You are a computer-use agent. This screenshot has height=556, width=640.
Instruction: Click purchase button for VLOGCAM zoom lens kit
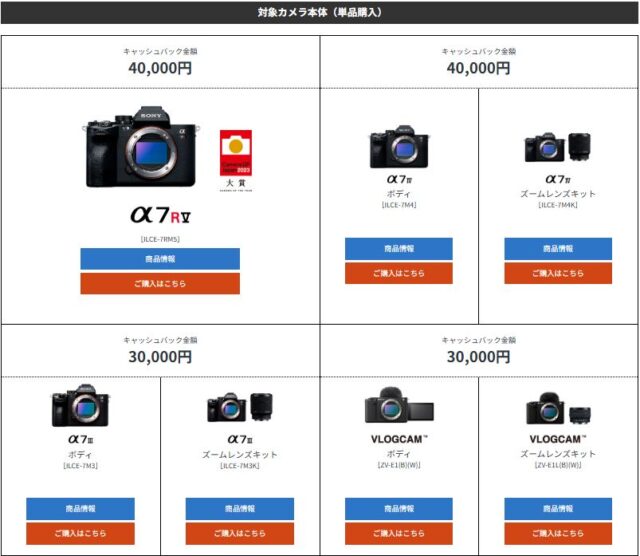click(558, 533)
